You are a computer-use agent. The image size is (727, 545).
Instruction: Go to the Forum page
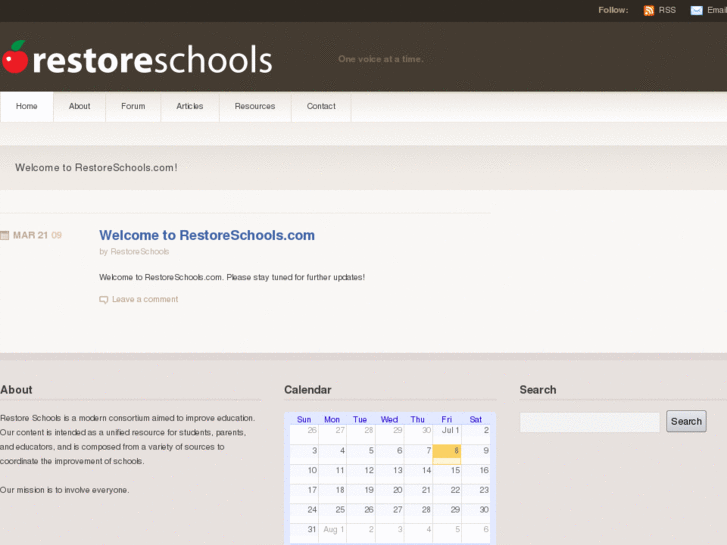coord(133,106)
